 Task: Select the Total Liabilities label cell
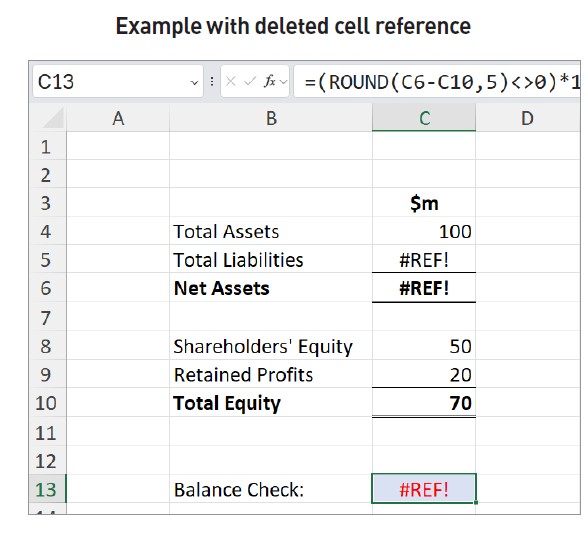[271, 259]
